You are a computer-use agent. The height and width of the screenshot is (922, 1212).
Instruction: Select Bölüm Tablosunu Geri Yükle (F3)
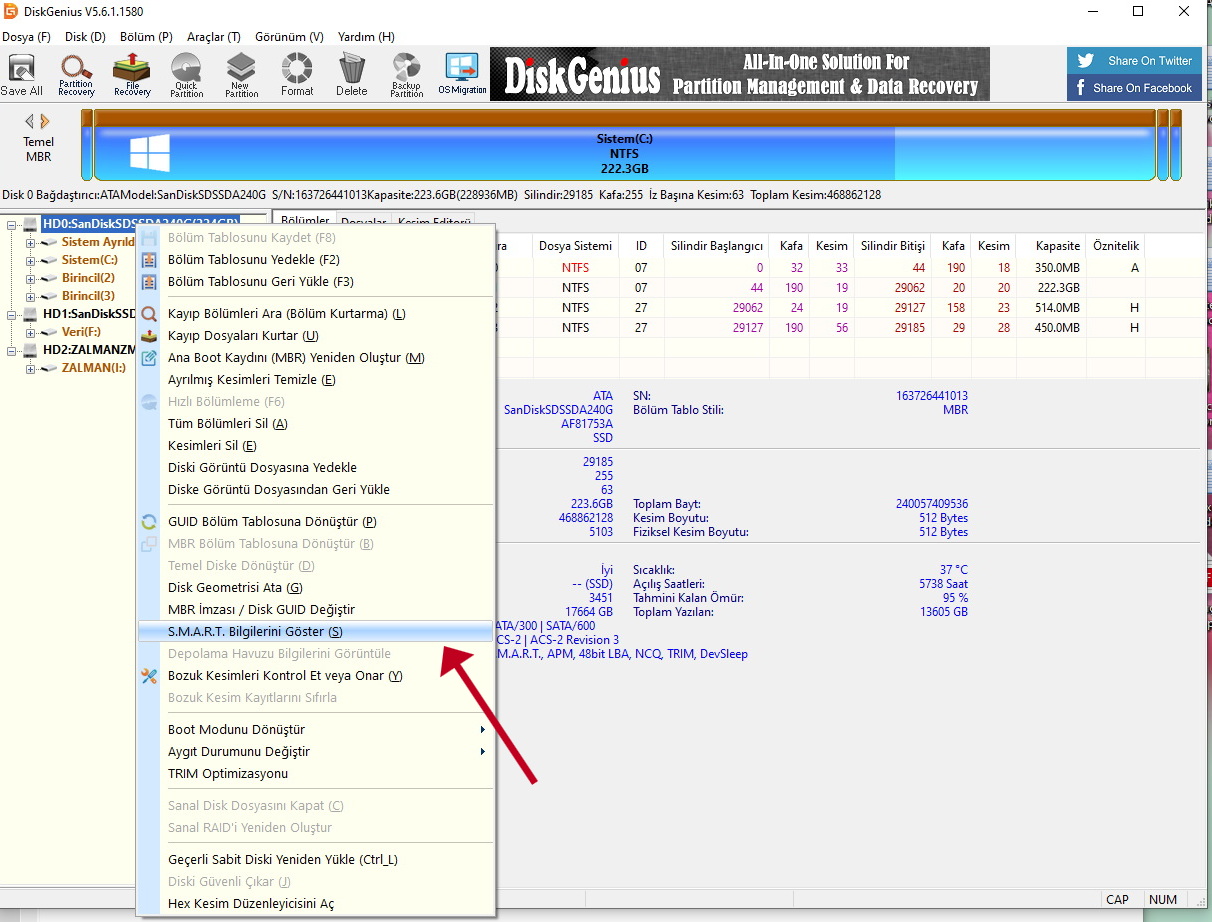[x=316, y=282]
